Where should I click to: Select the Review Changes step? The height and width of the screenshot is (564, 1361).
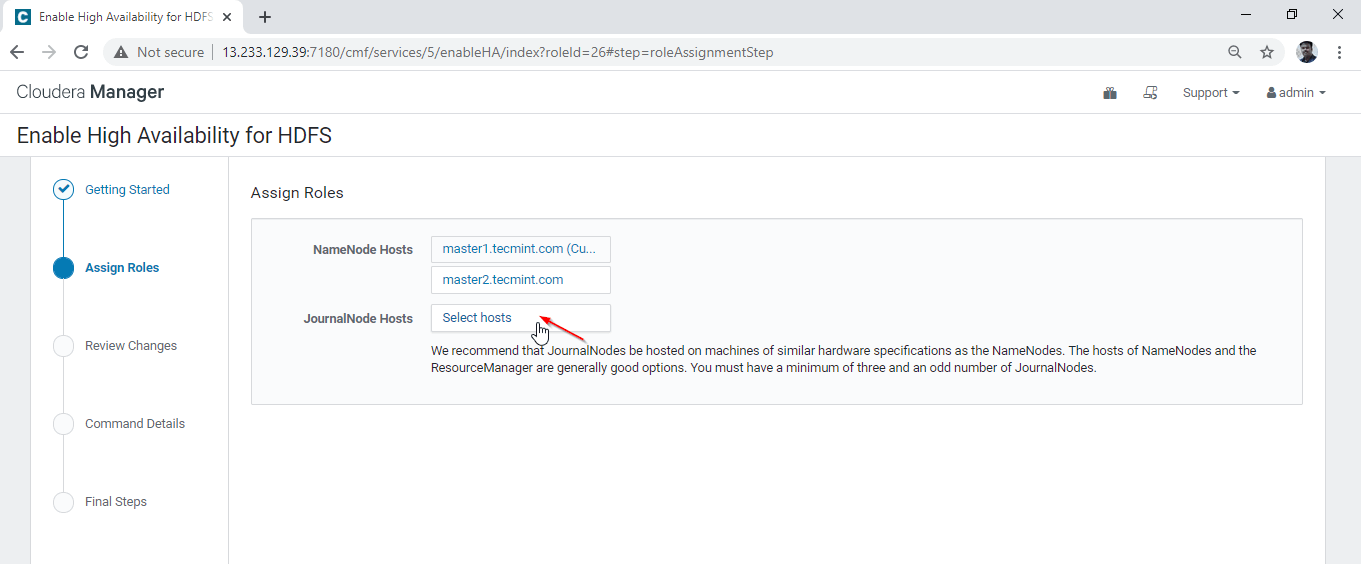click(x=131, y=345)
